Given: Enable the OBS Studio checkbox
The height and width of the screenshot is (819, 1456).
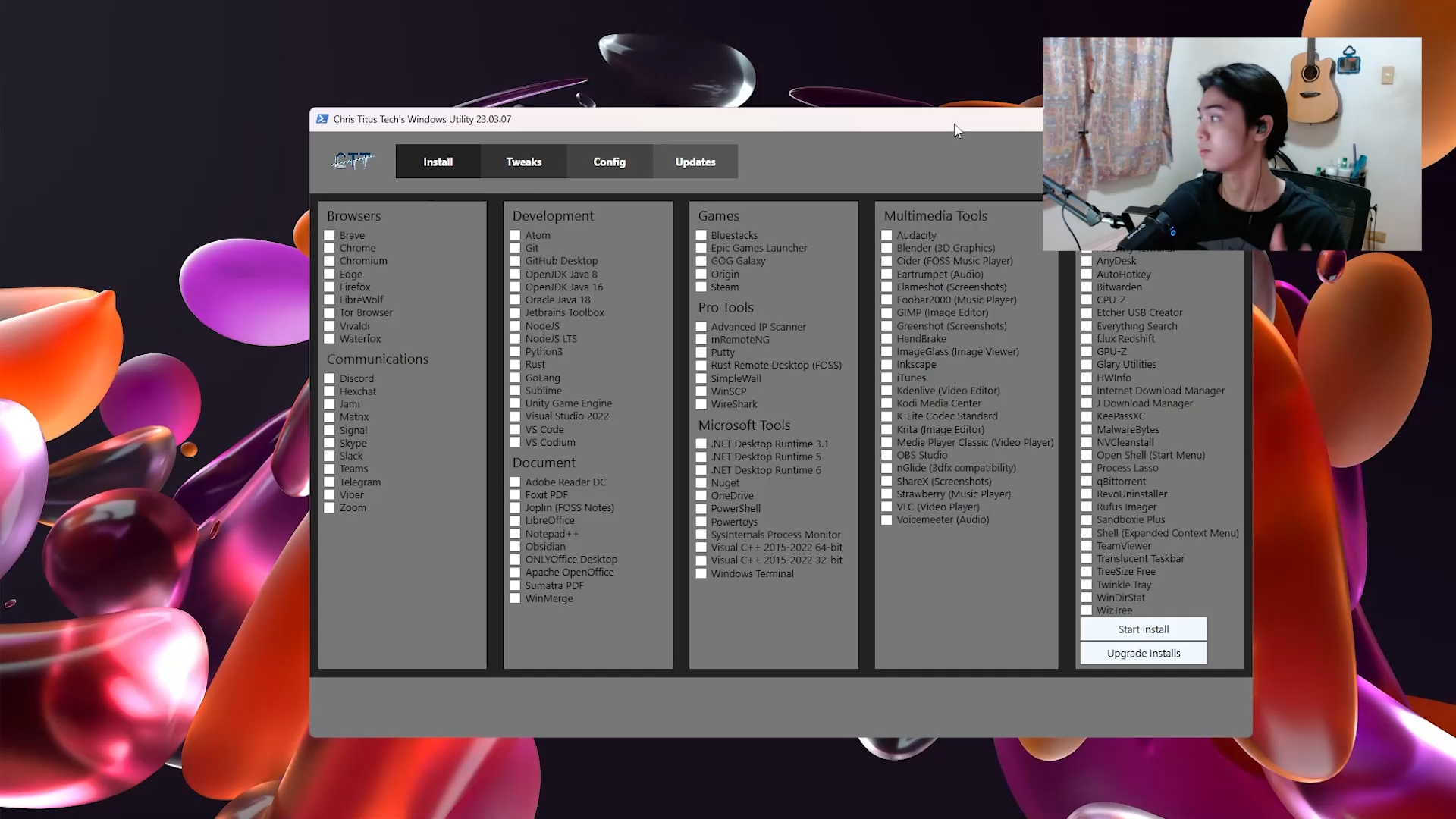Looking at the screenshot, I should (887, 455).
